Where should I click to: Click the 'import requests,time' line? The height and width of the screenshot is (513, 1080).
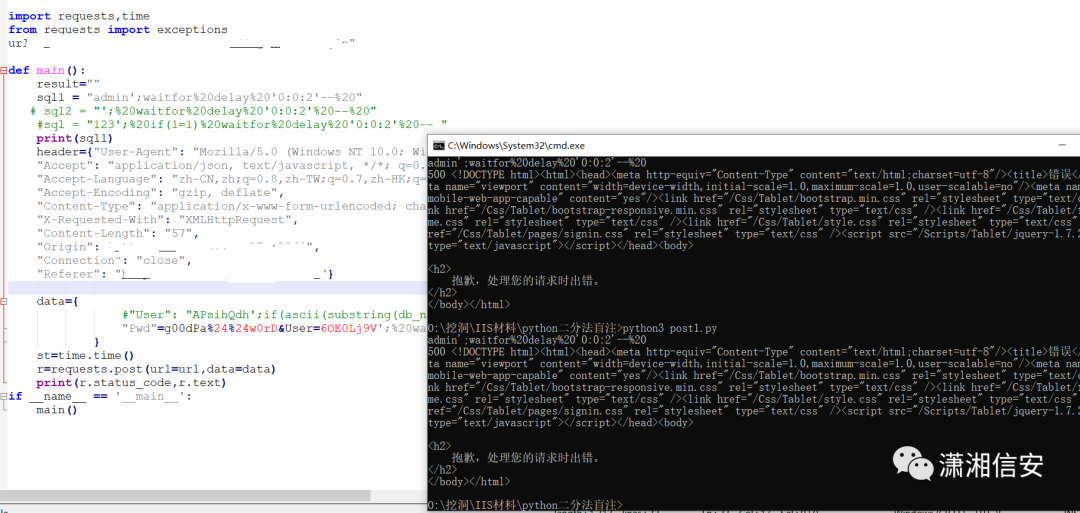[79, 16]
